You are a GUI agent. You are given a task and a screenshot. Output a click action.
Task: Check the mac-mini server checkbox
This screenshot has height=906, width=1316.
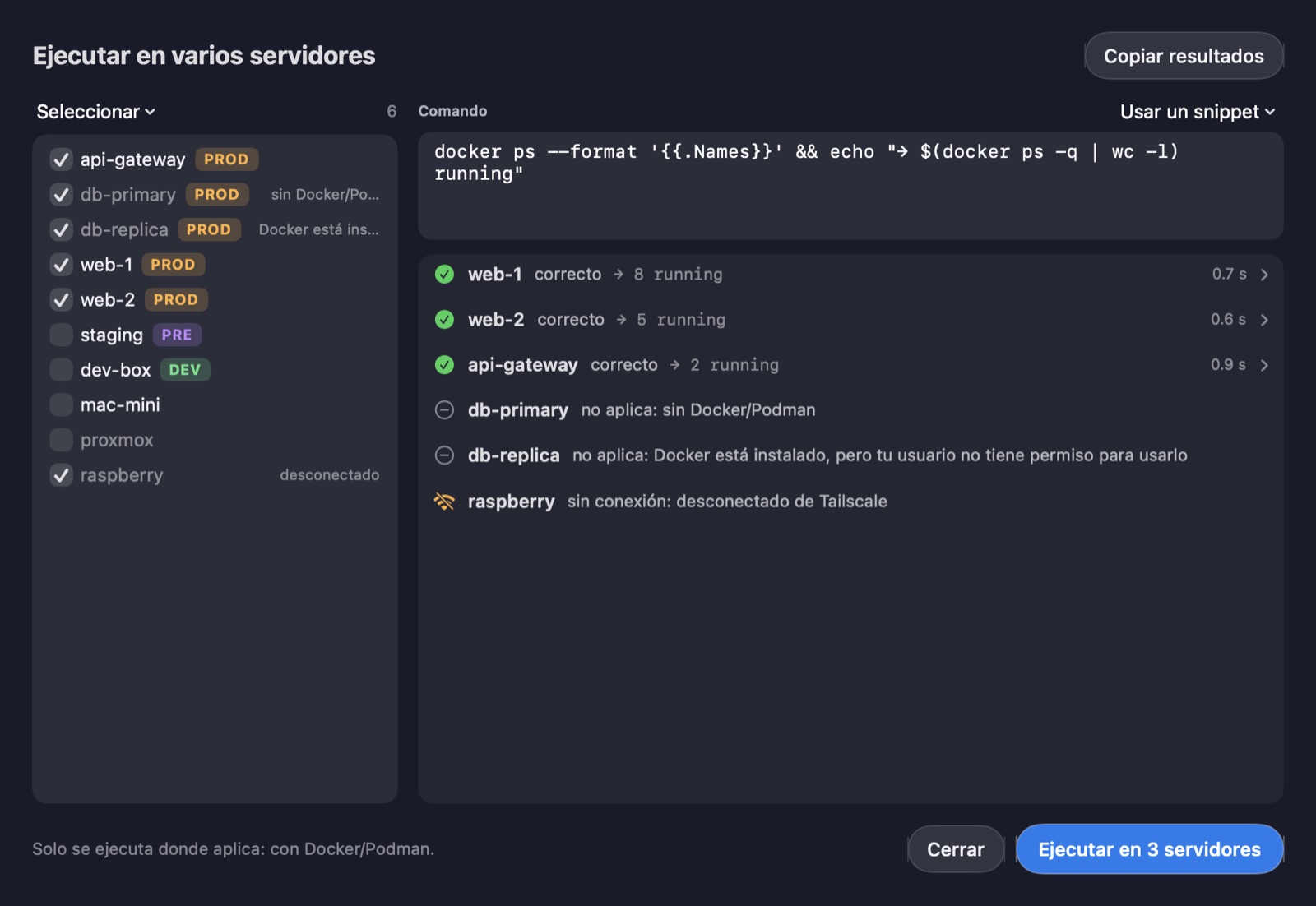61,404
